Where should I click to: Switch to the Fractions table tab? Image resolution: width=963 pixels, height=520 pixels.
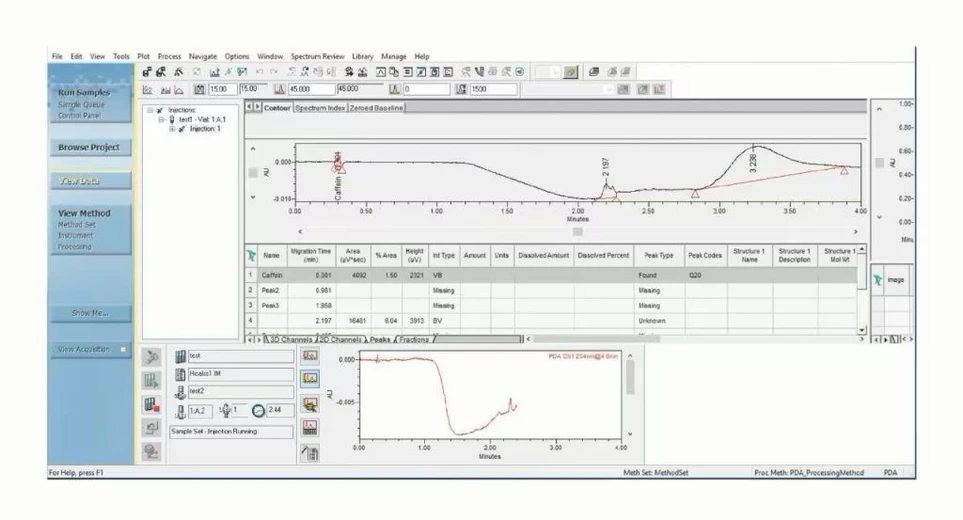point(414,339)
